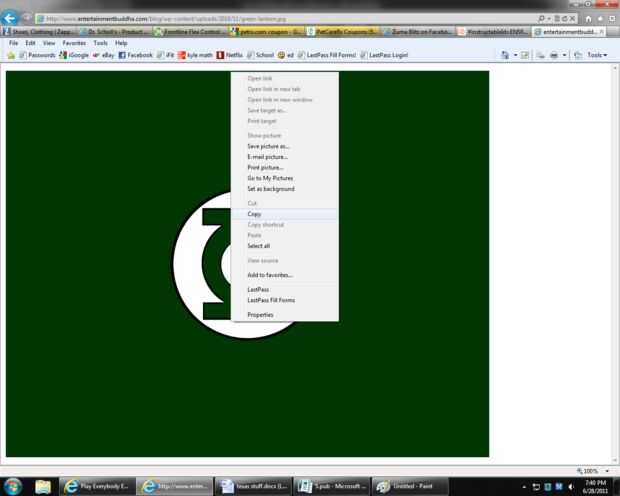Open the Edit menu
The width and height of the screenshot is (620, 496).
(x=30, y=43)
